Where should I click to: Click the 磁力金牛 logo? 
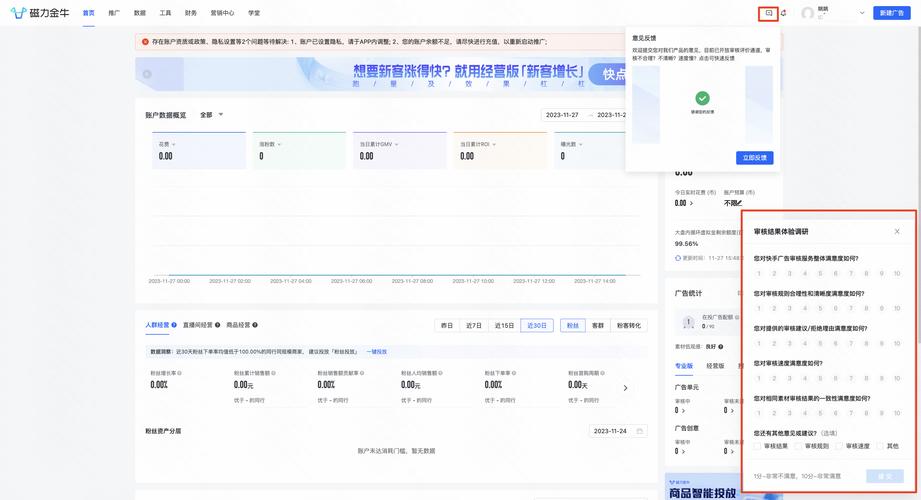click(x=40, y=12)
